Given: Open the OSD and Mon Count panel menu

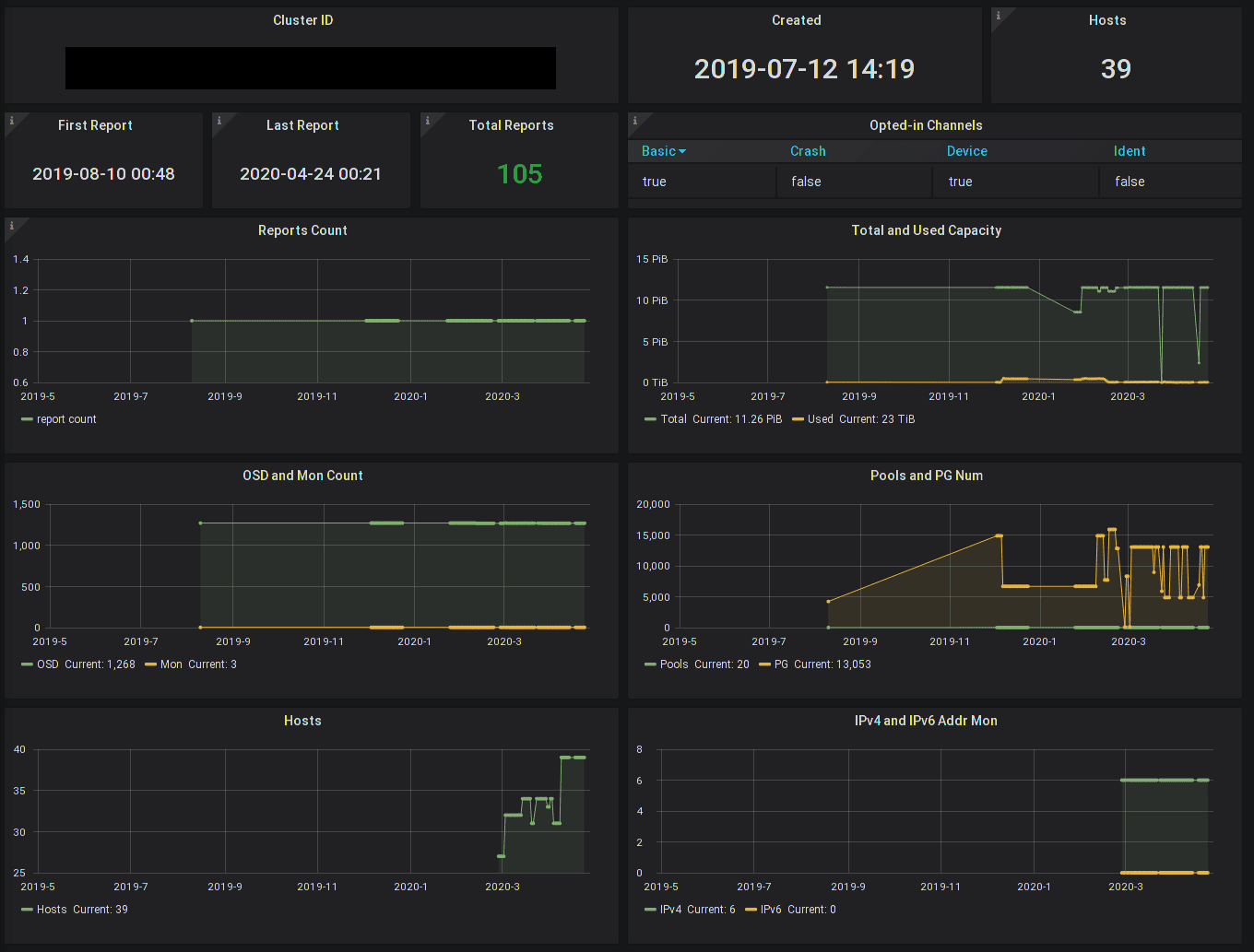Looking at the screenshot, I should point(302,476).
